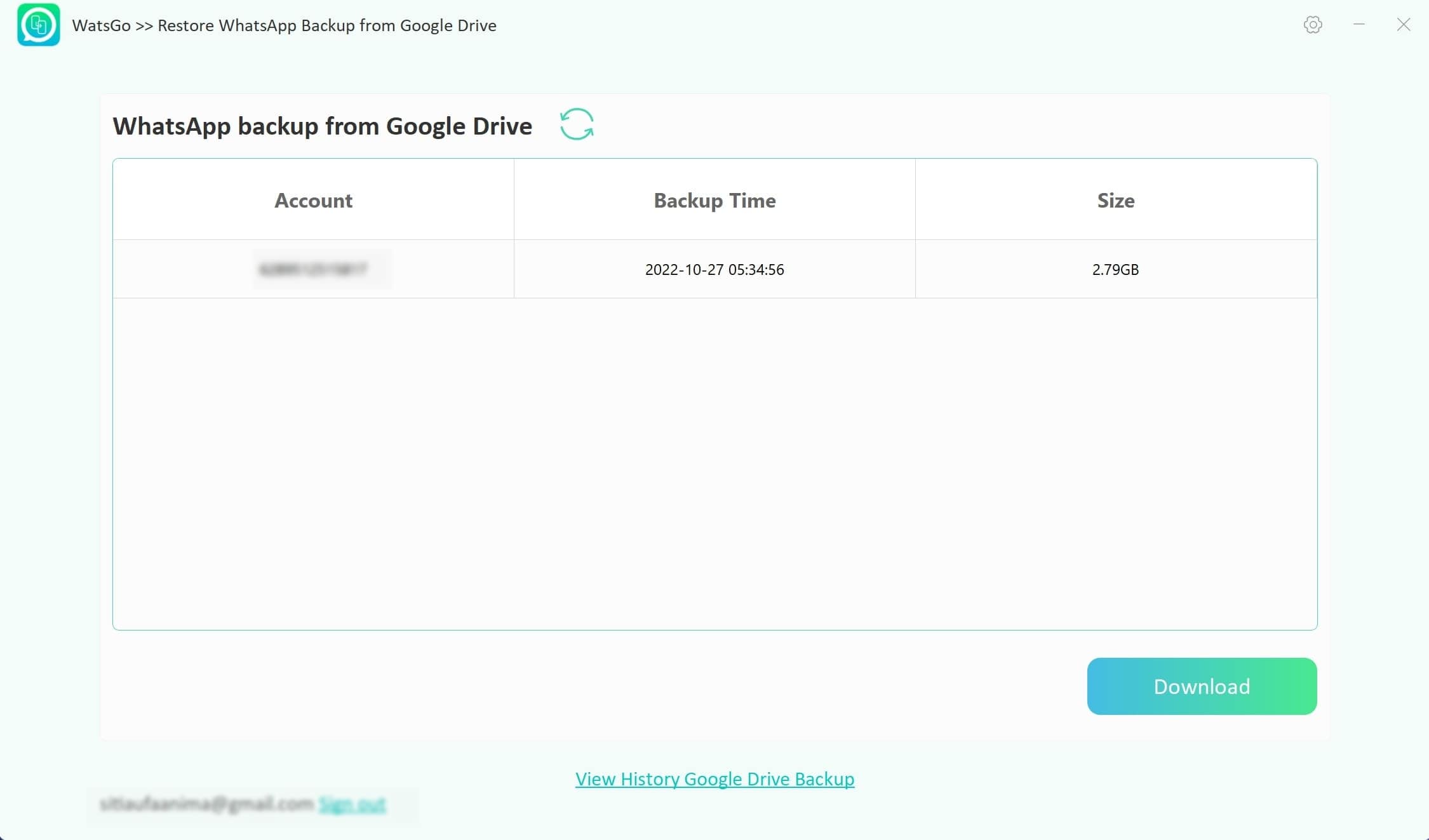Select the 2022-10-27 05:34:56 backup row

pos(714,269)
